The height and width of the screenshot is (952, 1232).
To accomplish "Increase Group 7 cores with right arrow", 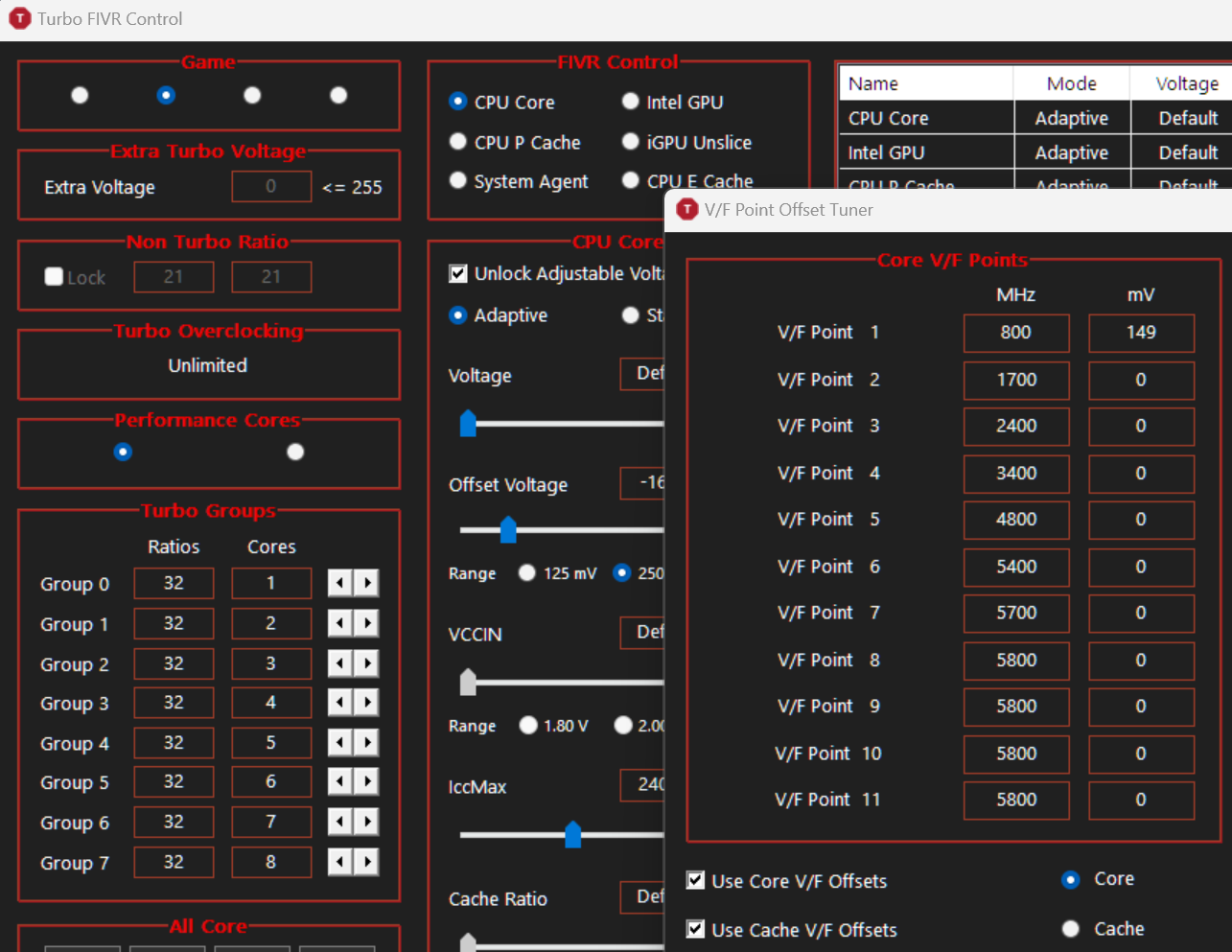I will (366, 863).
